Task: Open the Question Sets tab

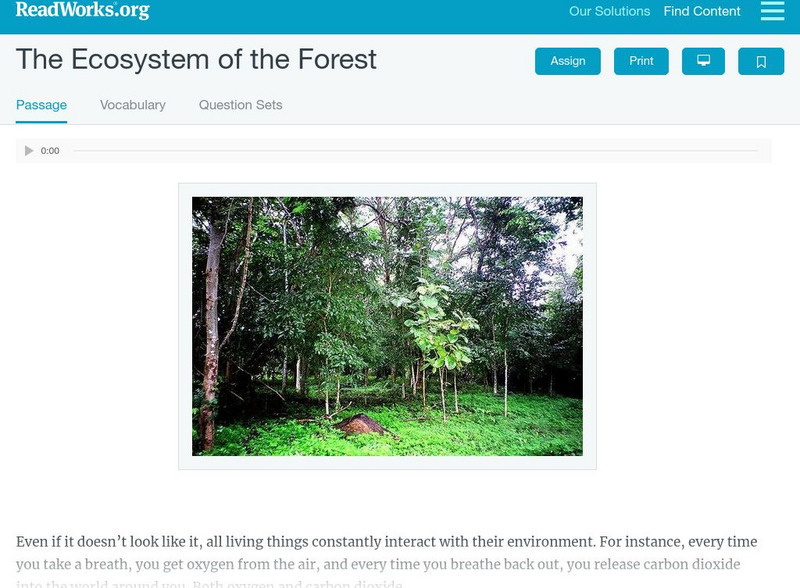Action: point(241,105)
